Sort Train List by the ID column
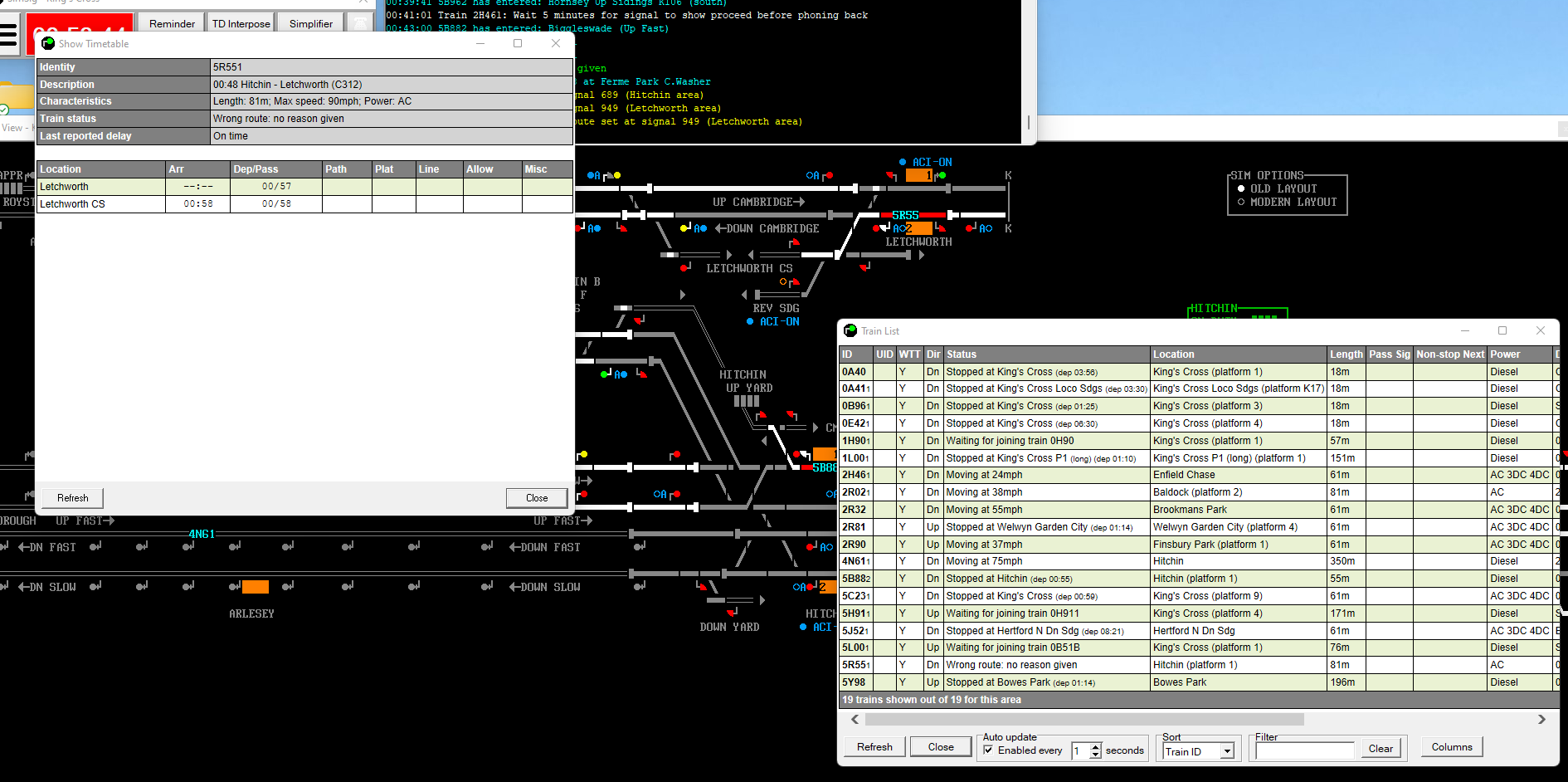This screenshot has height=782, width=1568. point(855,354)
